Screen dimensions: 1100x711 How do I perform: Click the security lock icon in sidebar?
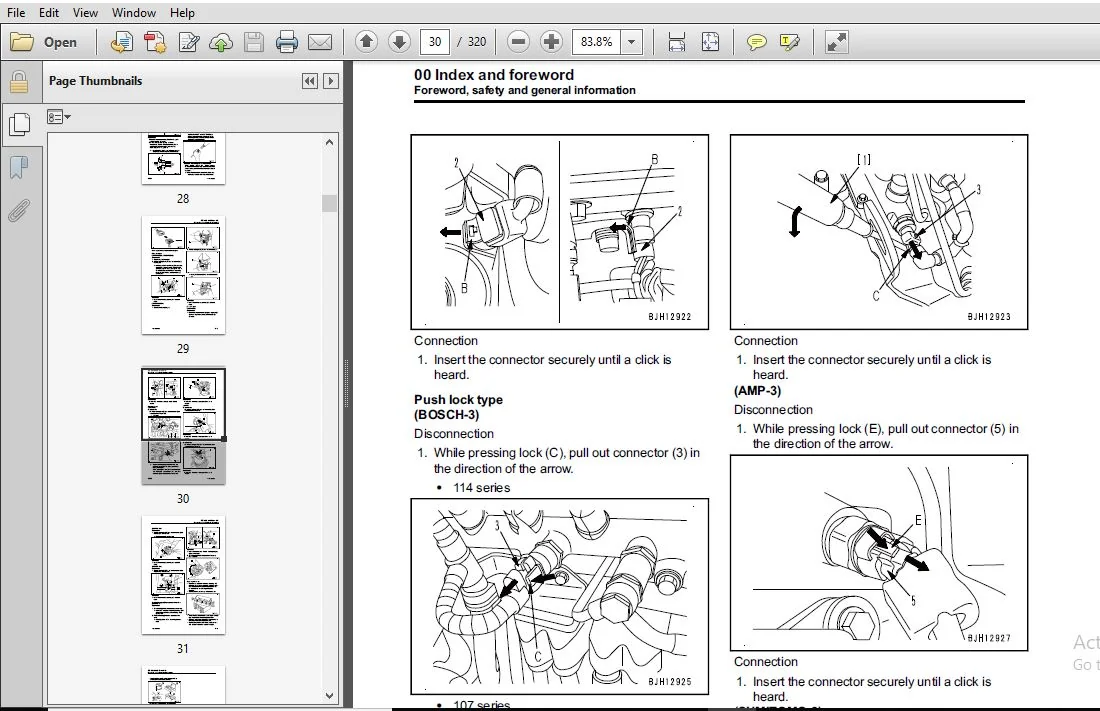coord(19,82)
